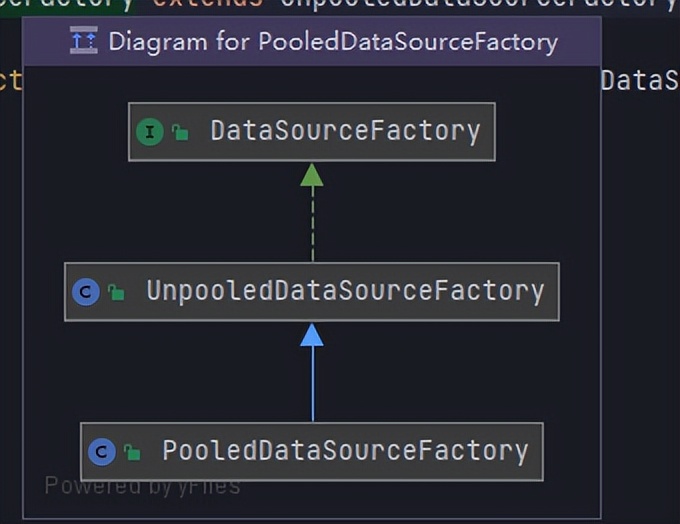
Task: Click the blue extends arrowhead below UnpooledDataSourceFactory
Action: coord(312,335)
